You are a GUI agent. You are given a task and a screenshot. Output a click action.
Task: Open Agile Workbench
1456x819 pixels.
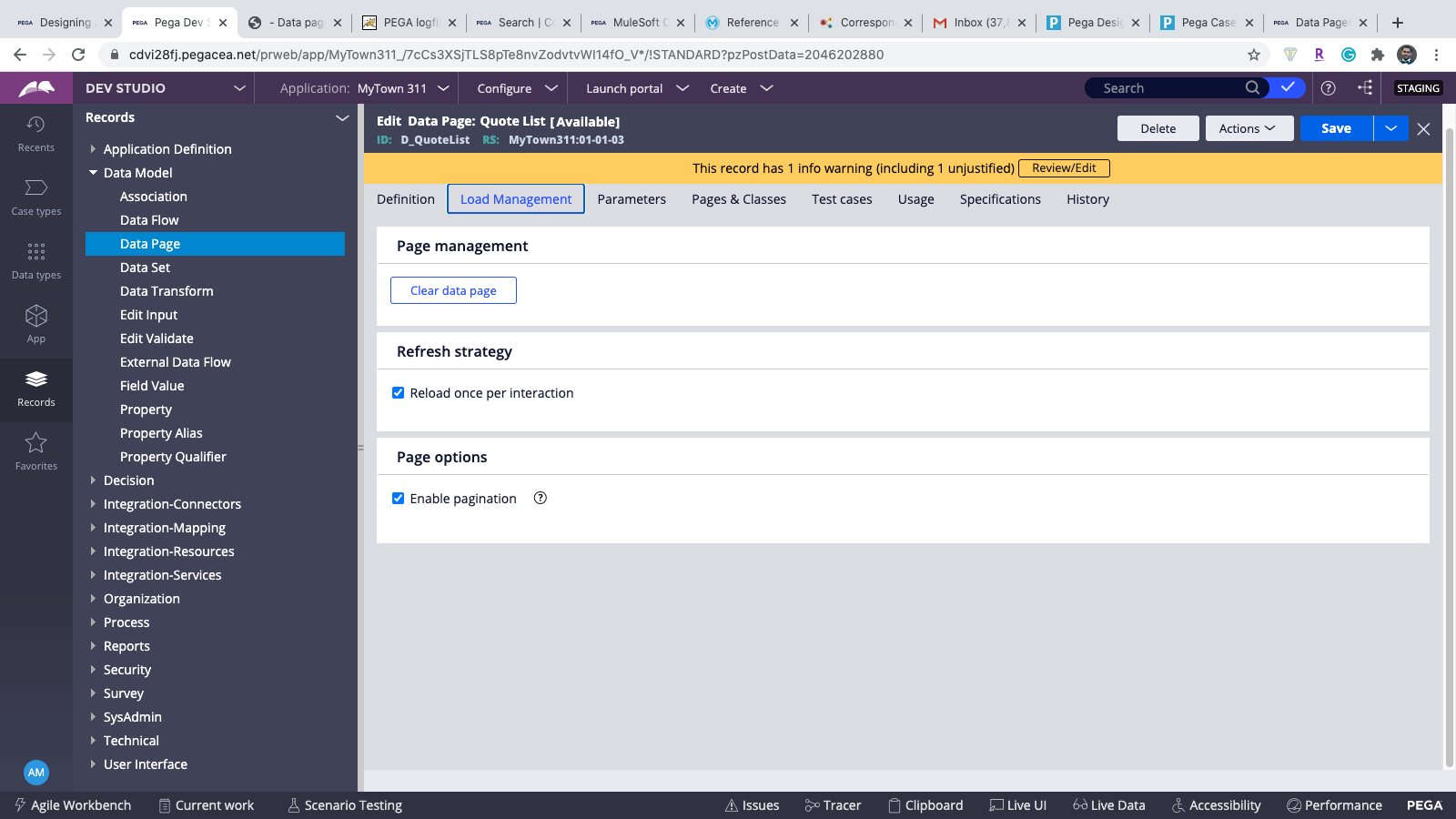click(x=72, y=804)
